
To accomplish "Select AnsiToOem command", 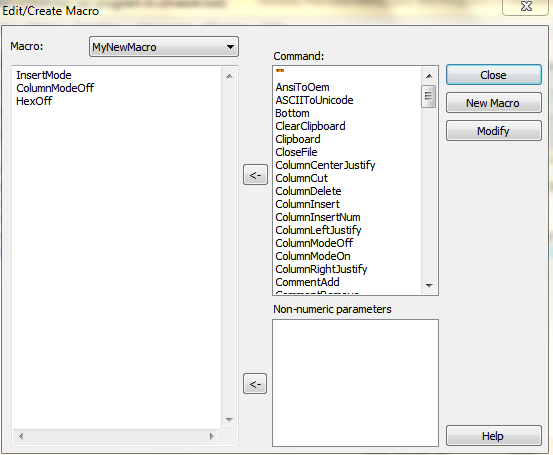I will tap(302, 87).
